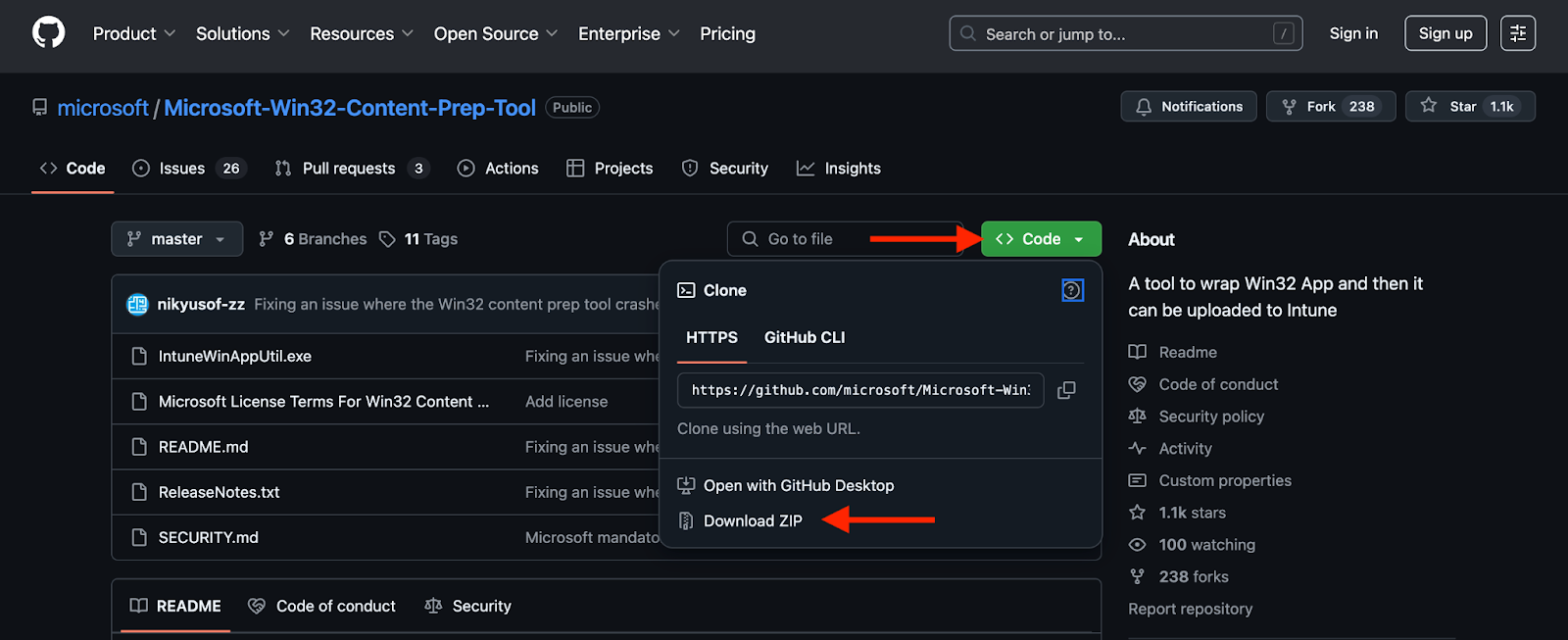The height and width of the screenshot is (640, 1568).
Task: Open the Projects tab
Action: pos(610,169)
